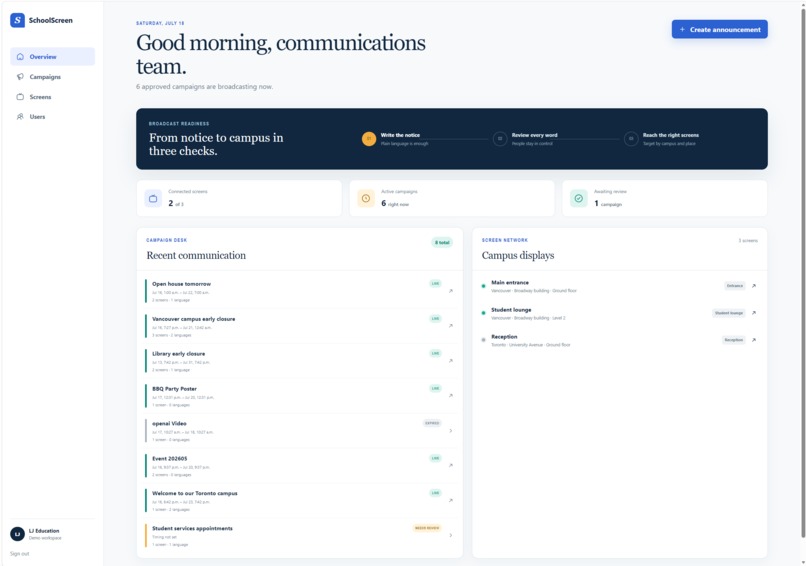Image resolution: width=806 pixels, height=566 pixels.
Task: Open the Event 202605 arrow icon
Action: point(451,465)
